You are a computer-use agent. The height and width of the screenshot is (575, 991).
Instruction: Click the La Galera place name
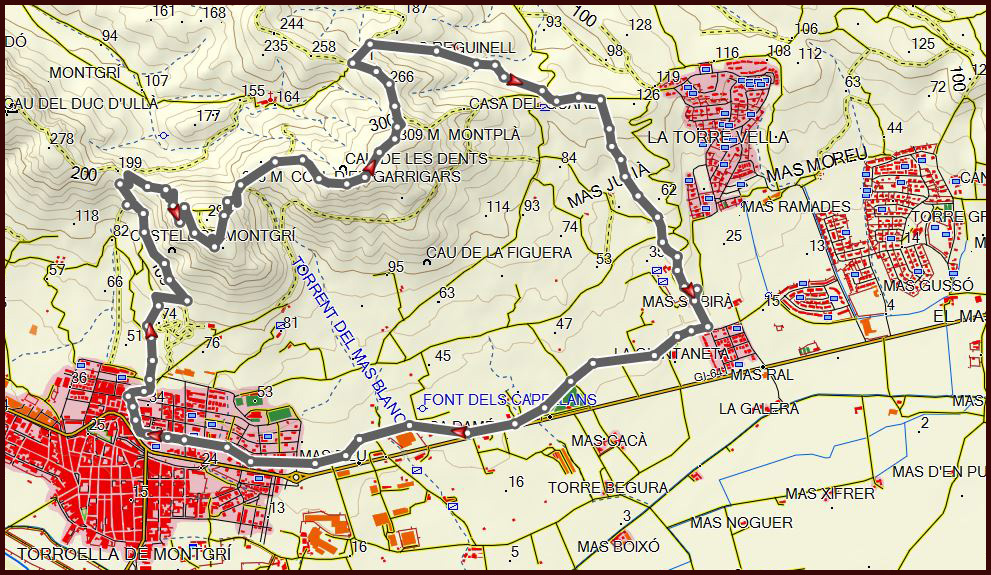(758, 409)
